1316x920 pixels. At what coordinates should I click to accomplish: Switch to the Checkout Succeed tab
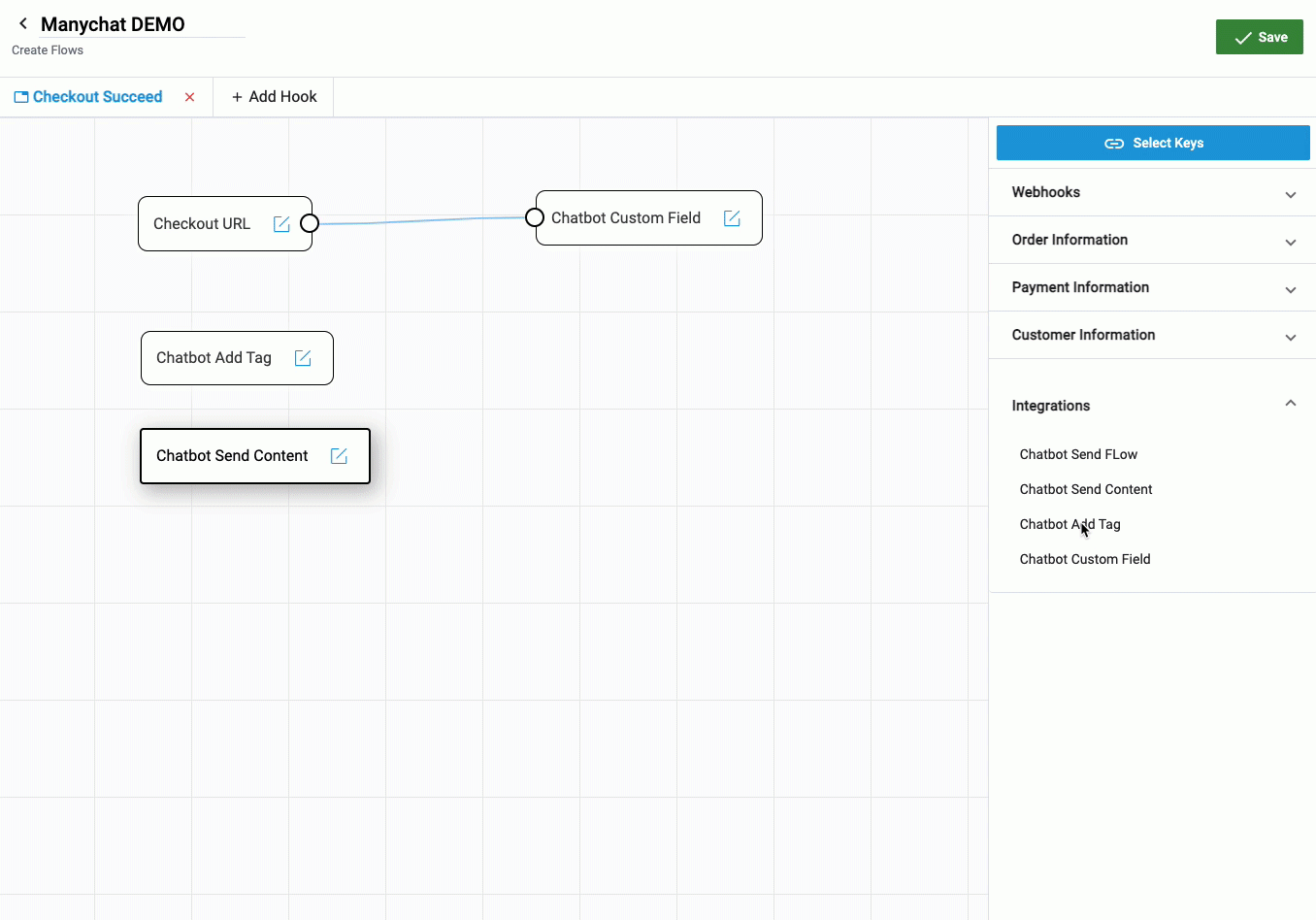click(x=97, y=97)
